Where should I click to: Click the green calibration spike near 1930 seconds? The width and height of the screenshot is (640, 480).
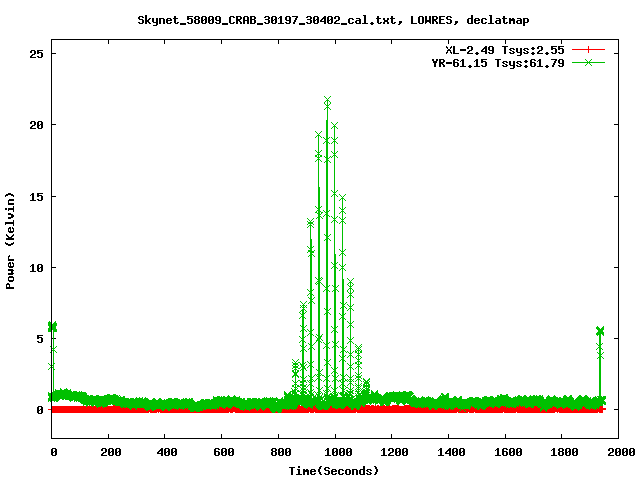coord(600,363)
